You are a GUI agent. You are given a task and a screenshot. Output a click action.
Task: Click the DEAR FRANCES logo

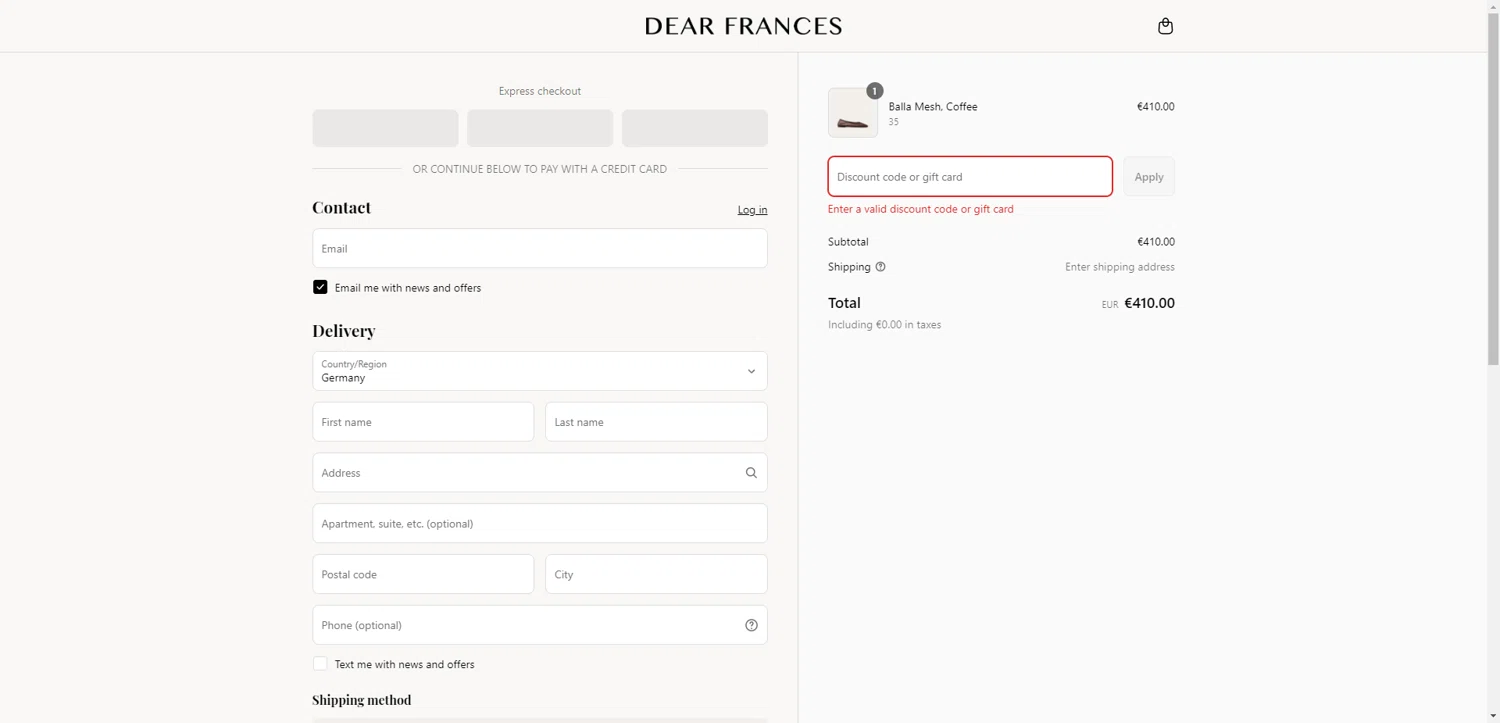(743, 26)
